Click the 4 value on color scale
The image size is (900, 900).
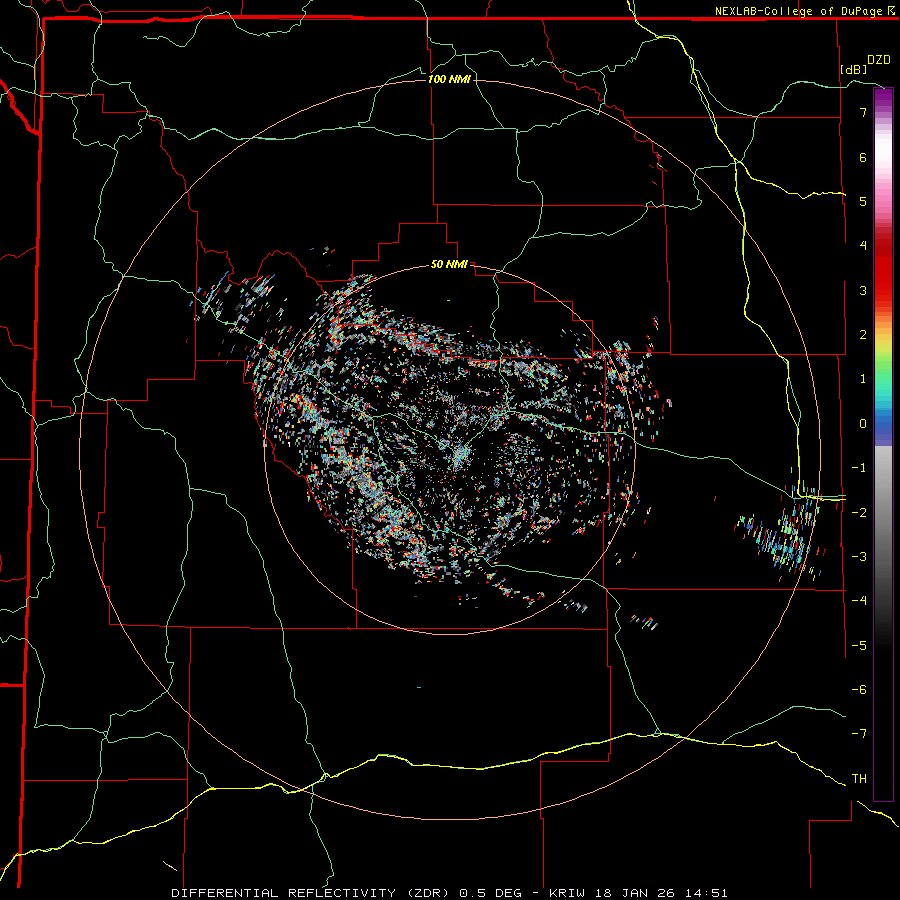click(863, 246)
